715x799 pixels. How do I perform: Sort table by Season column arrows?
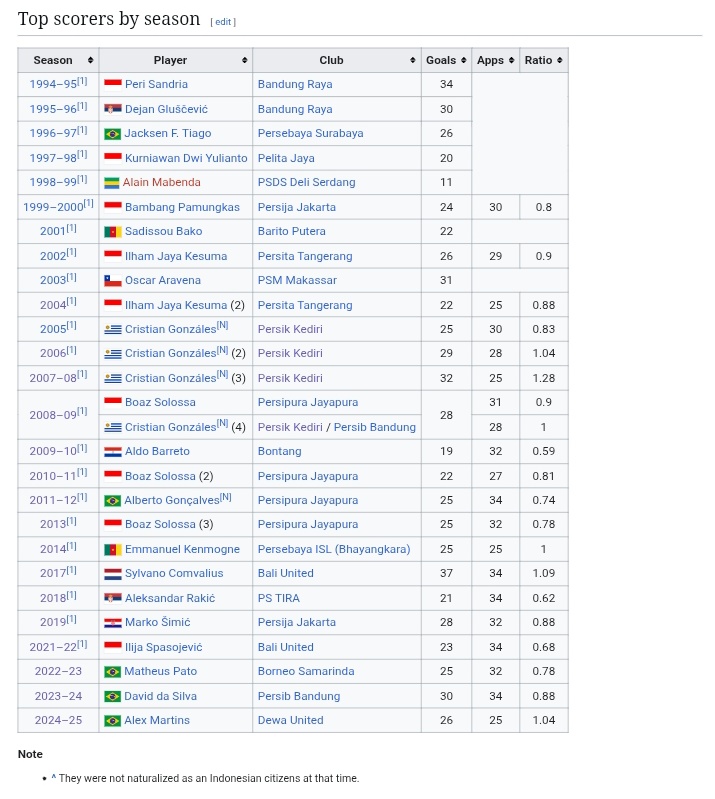90,60
